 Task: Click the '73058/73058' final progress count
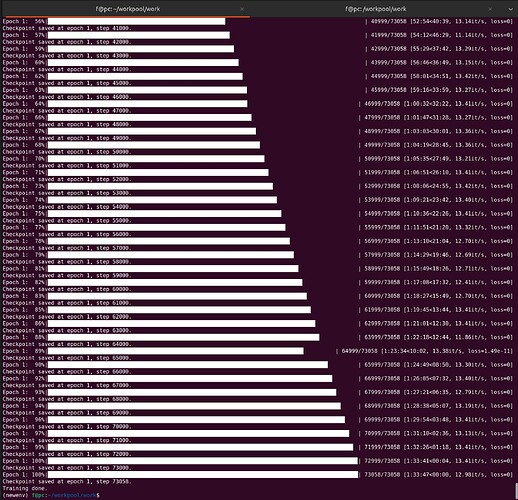tap(382, 475)
